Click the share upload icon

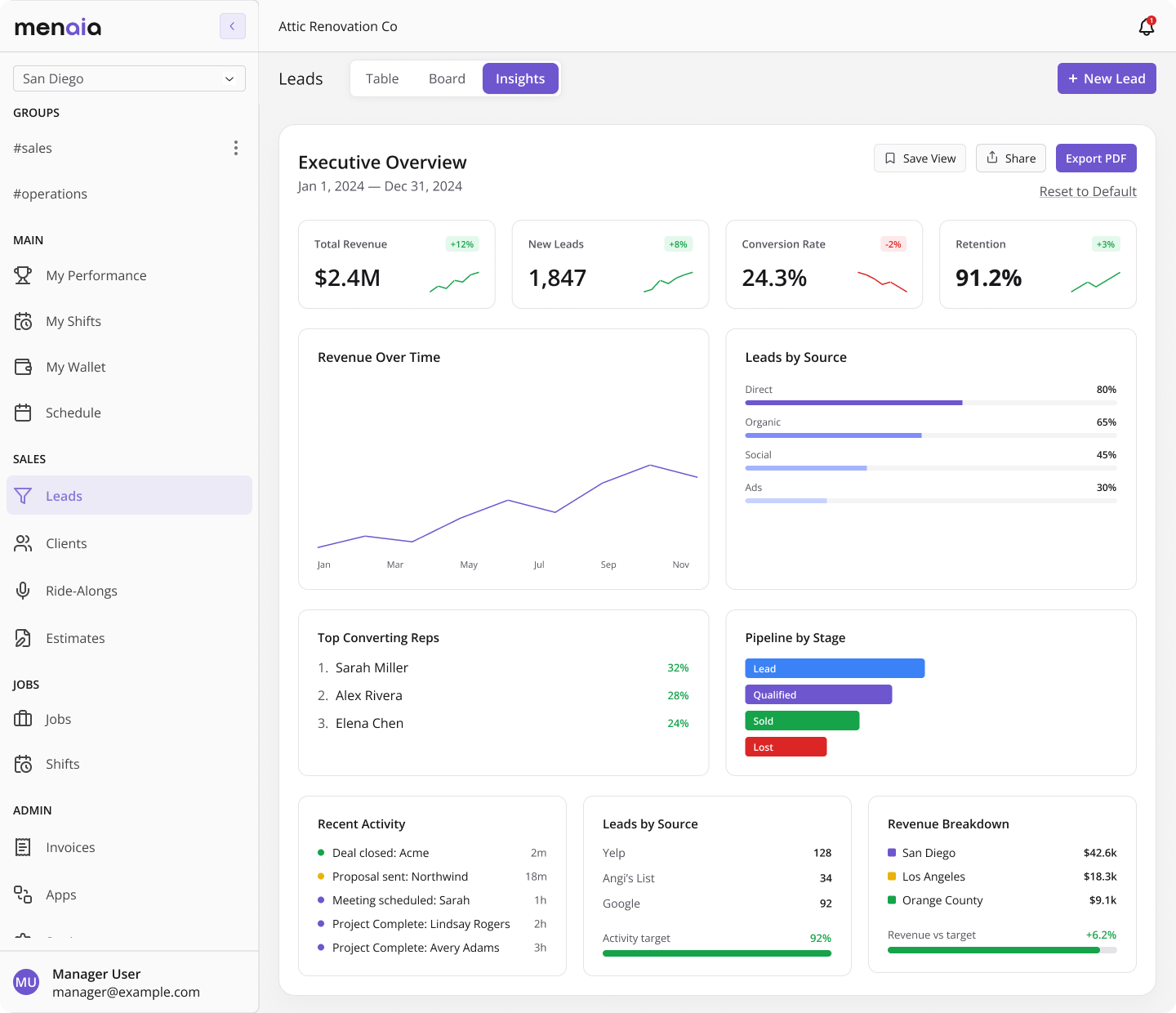tap(992, 158)
